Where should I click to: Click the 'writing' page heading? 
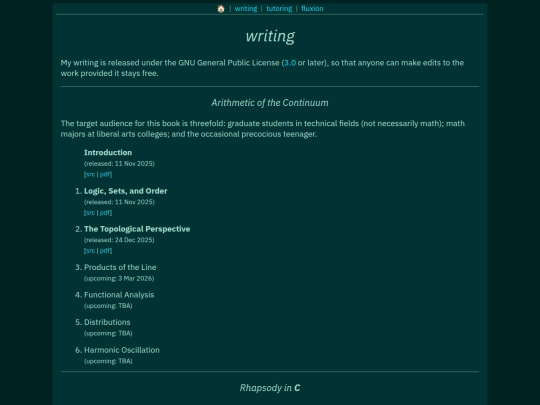(x=270, y=36)
